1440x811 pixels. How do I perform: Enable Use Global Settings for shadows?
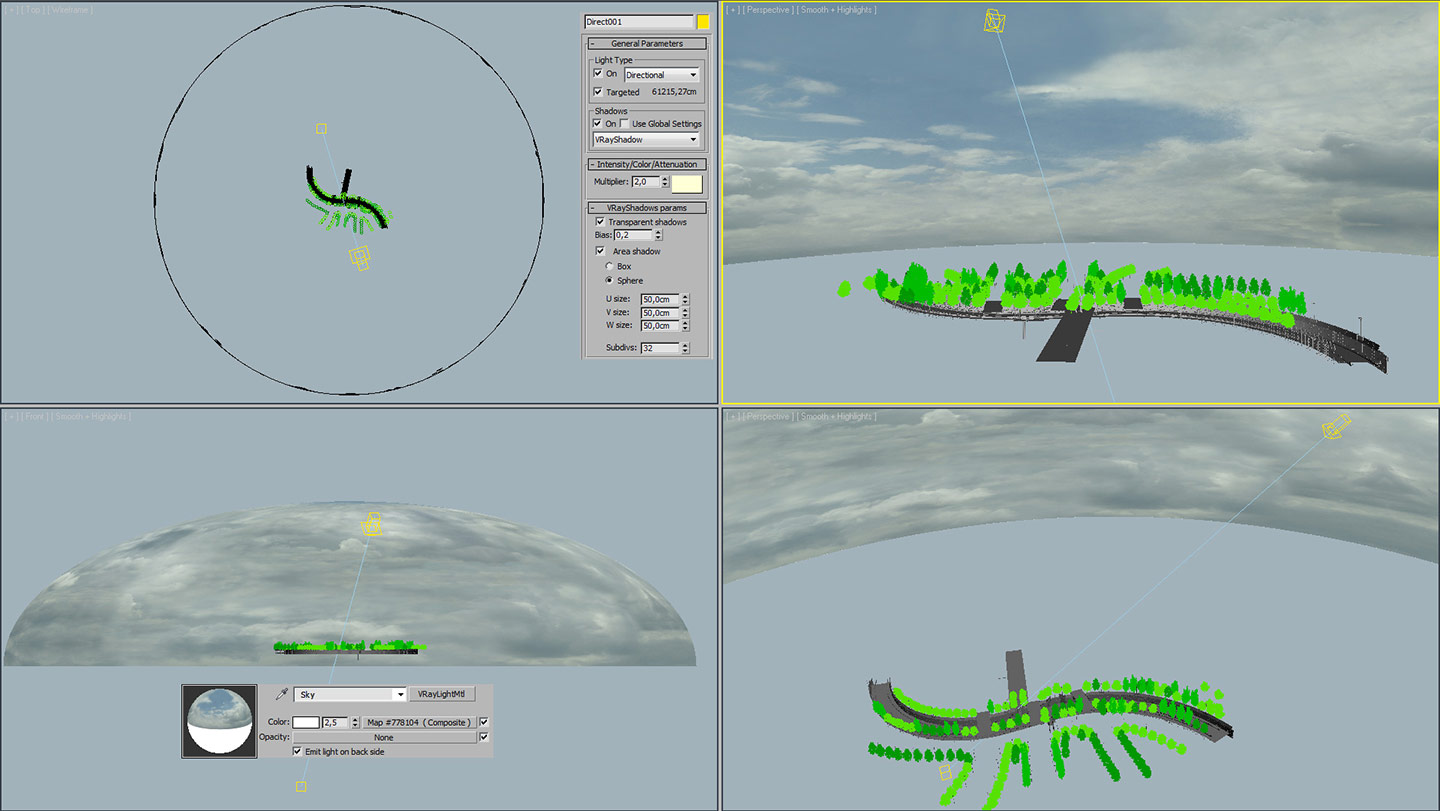coord(624,124)
